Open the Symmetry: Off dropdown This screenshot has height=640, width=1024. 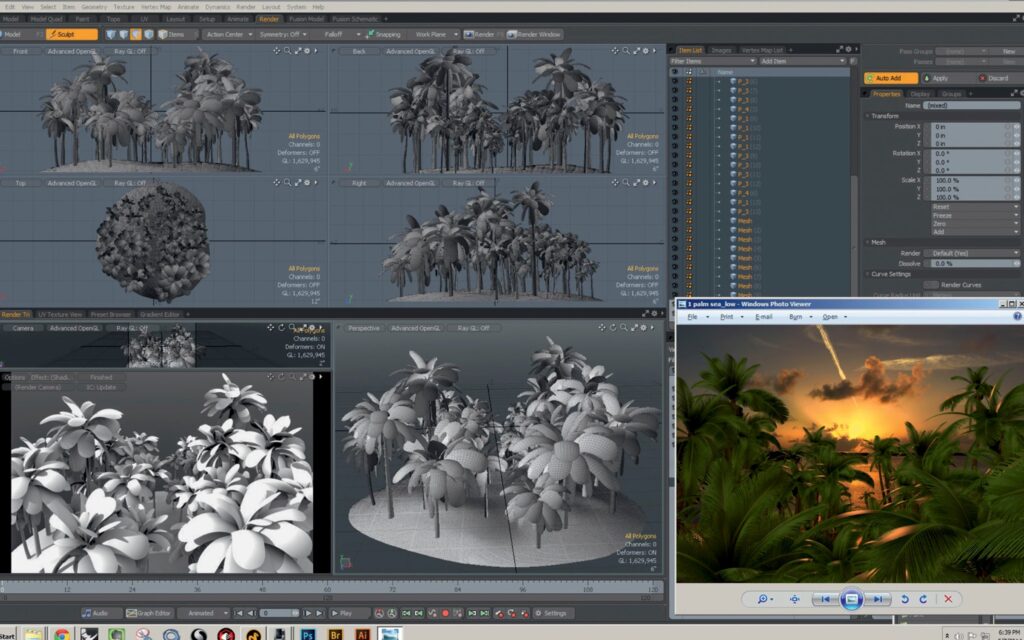283,35
